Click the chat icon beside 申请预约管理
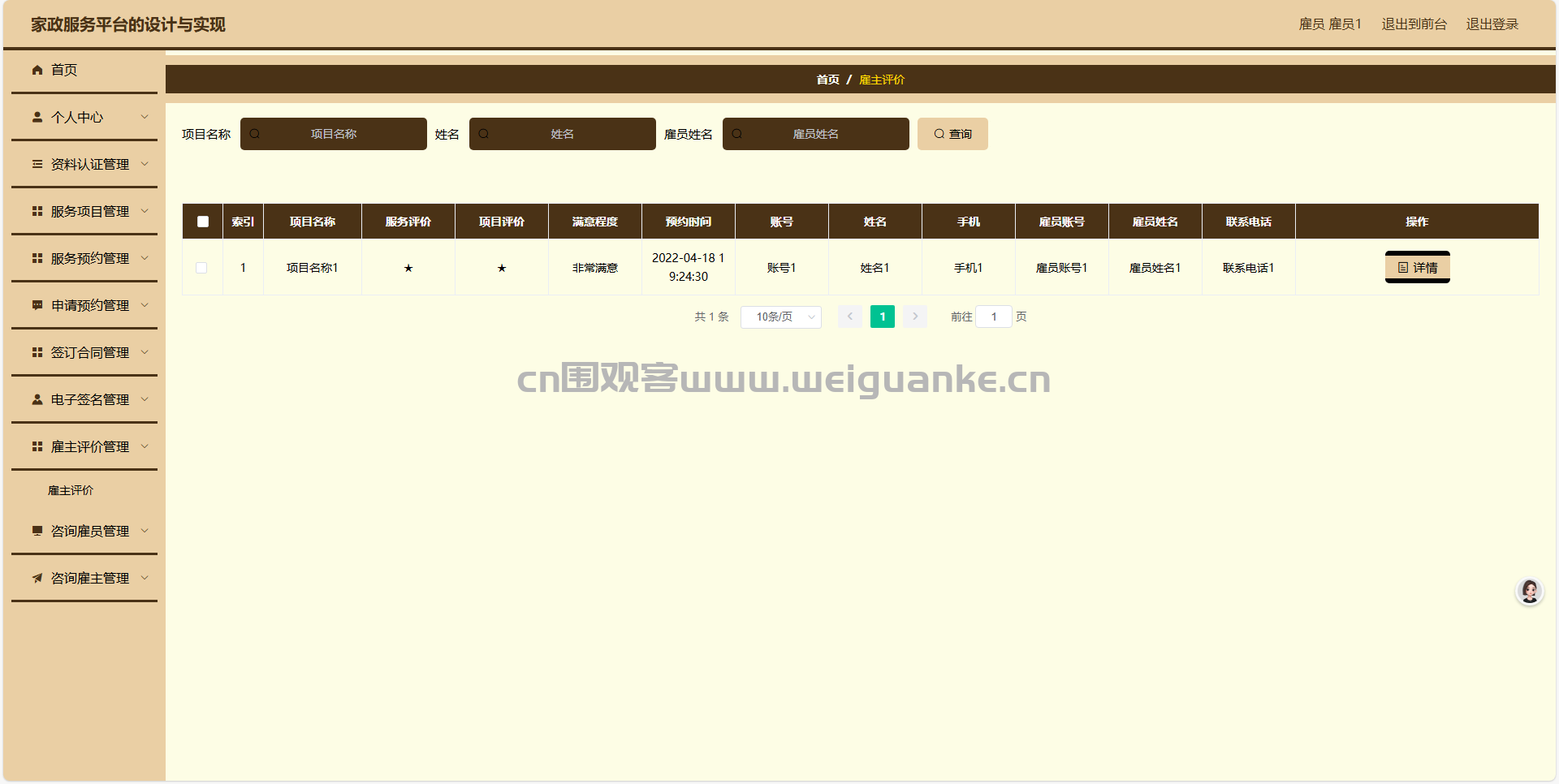Image resolution: width=1559 pixels, height=784 pixels. [37, 305]
